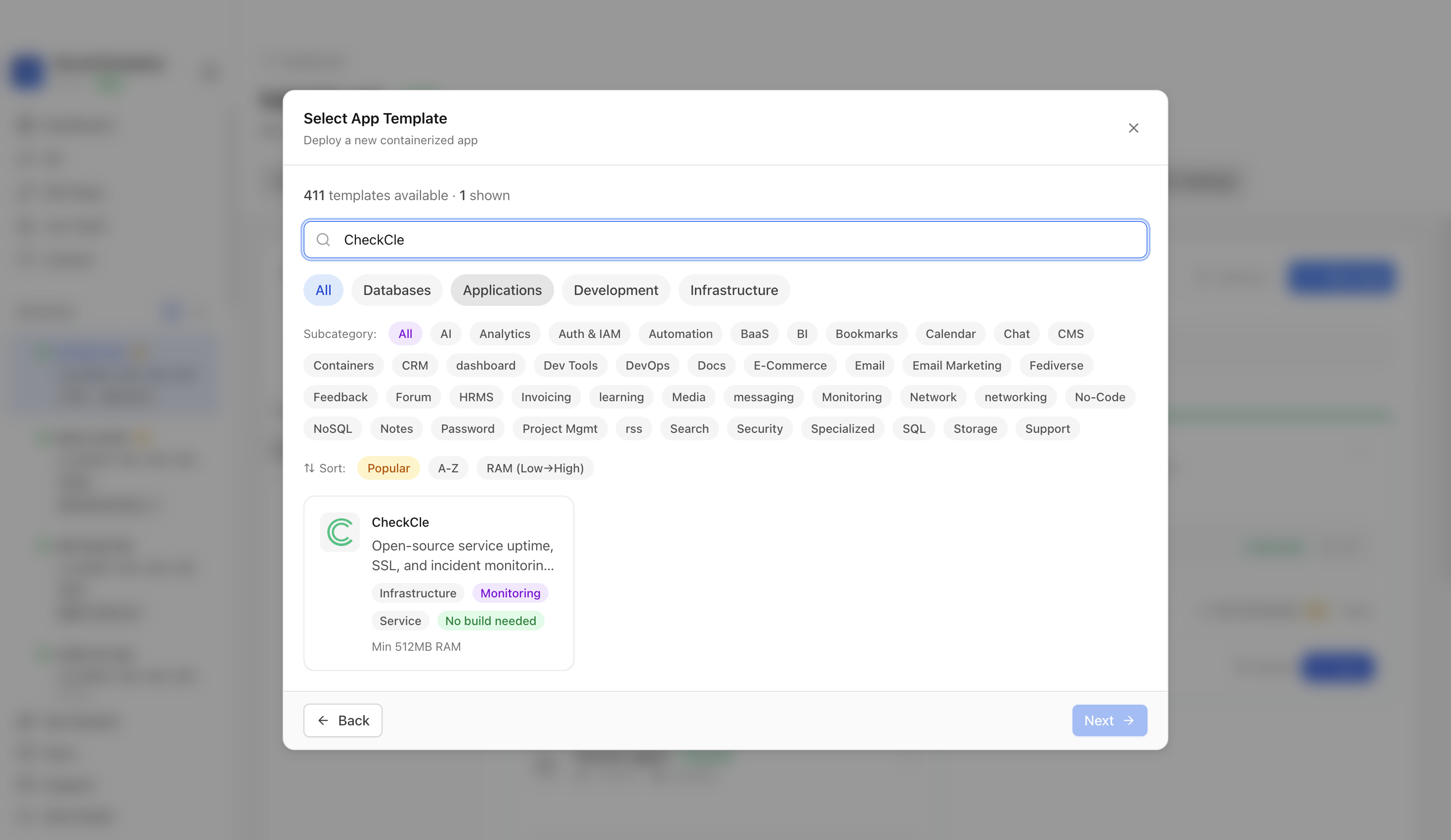Click the CheckCle logo icon
Screen dimensions: 1451x840
click(340, 532)
